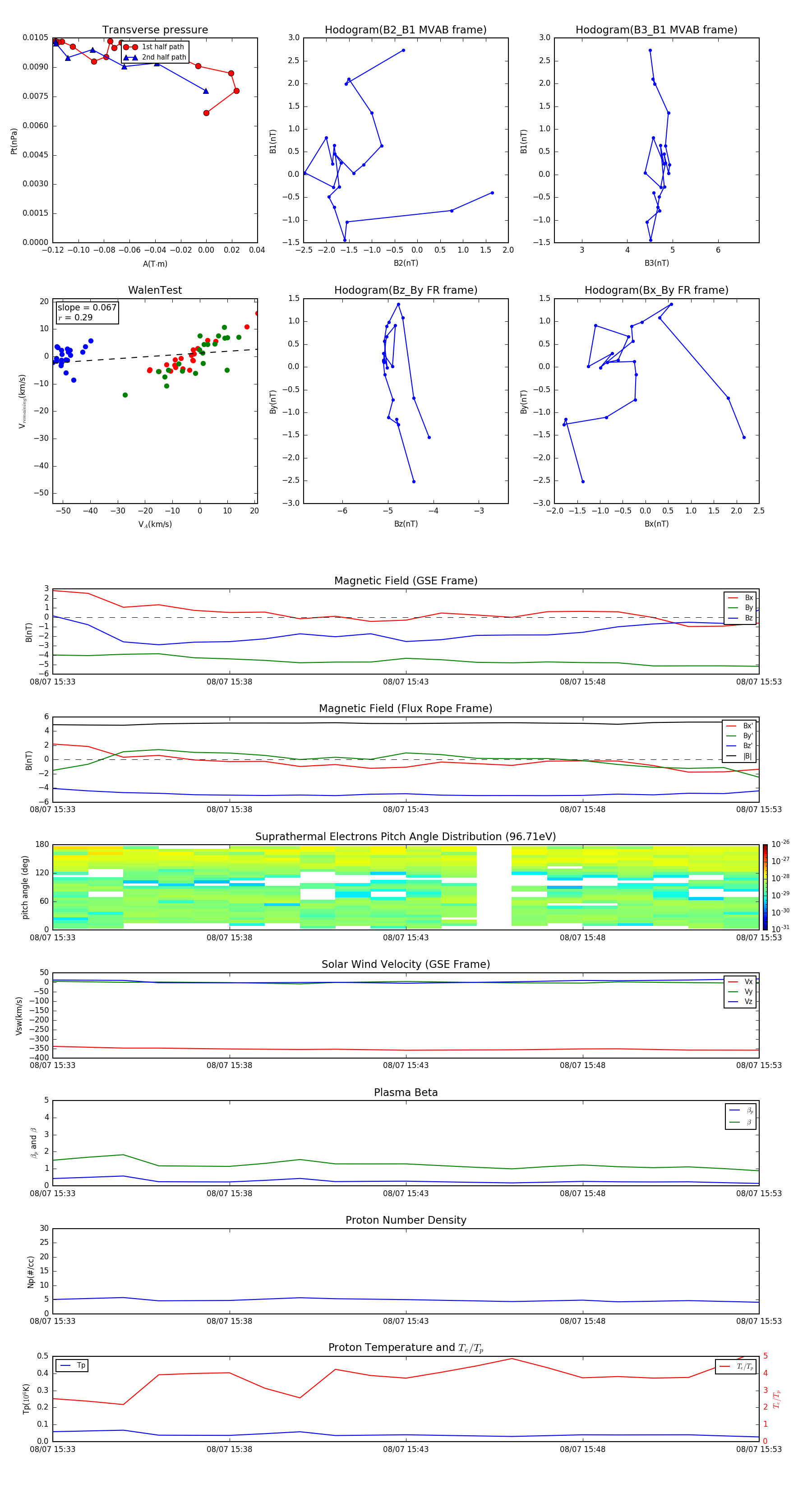Click '08/07 15:43' under the GSE magnetic field plot
This screenshot has height=1489, width=812.
pos(406,682)
